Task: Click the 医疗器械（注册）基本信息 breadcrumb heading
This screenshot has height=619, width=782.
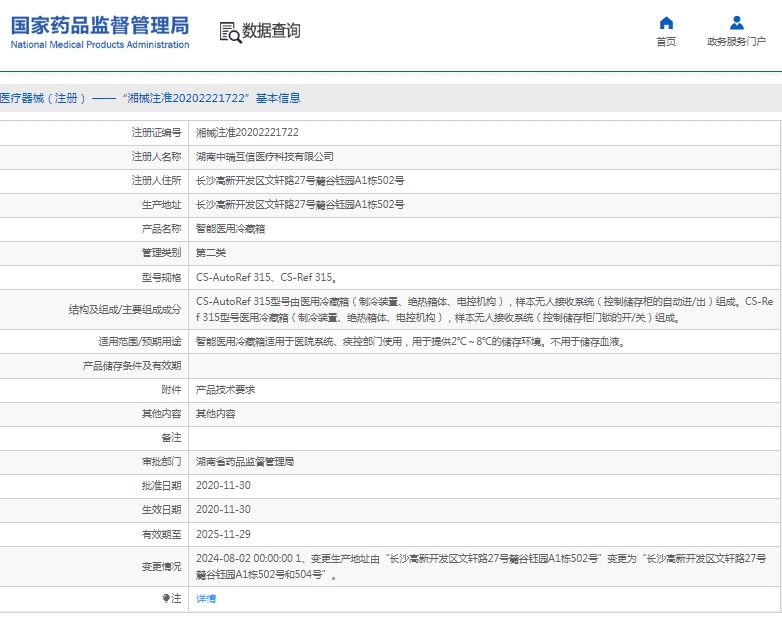Action: point(150,98)
